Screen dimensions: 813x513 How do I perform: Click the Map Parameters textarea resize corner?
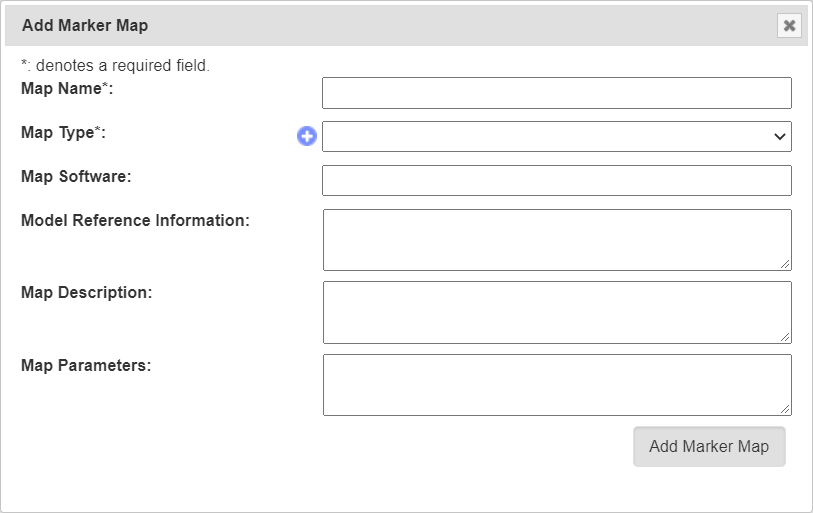click(x=785, y=409)
